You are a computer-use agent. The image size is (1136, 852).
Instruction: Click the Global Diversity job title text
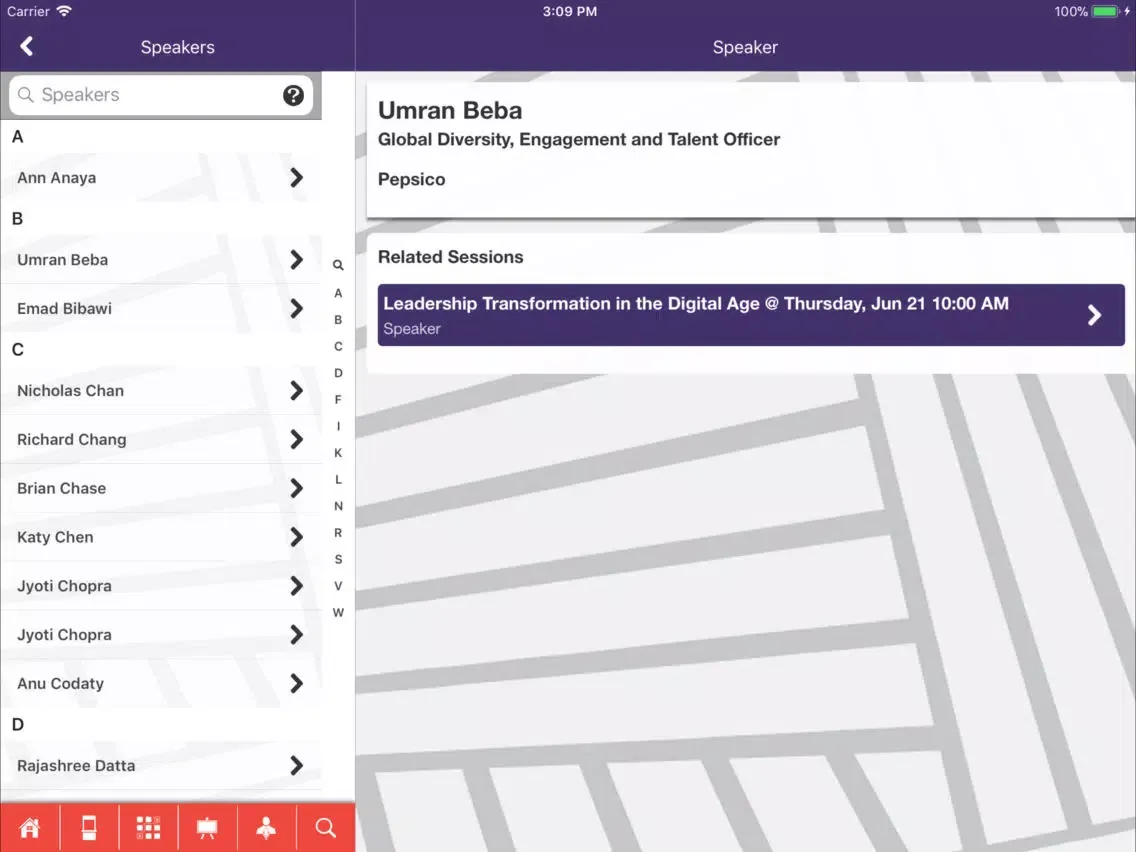pos(579,140)
